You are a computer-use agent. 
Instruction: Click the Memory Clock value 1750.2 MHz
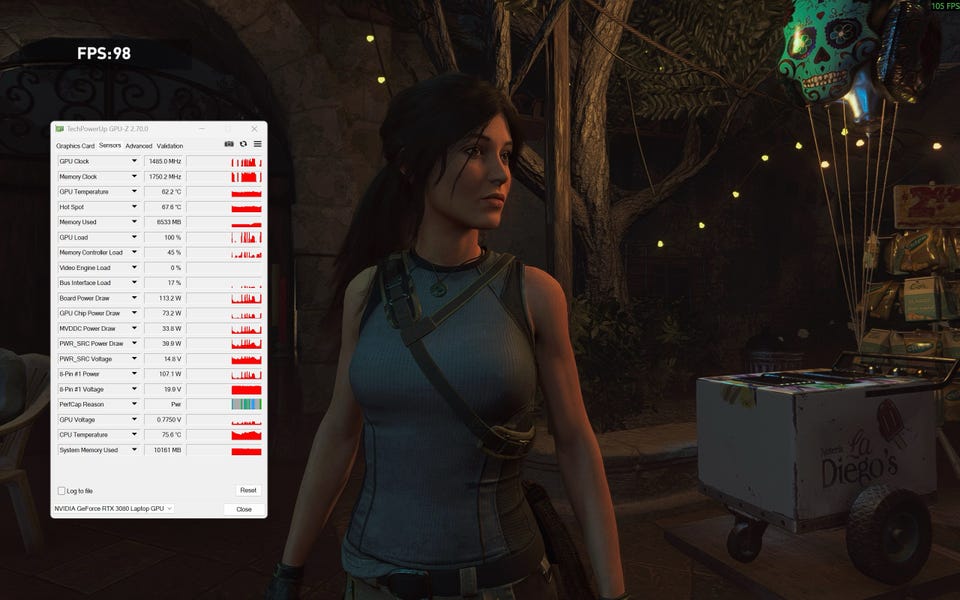tap(163, 176)
